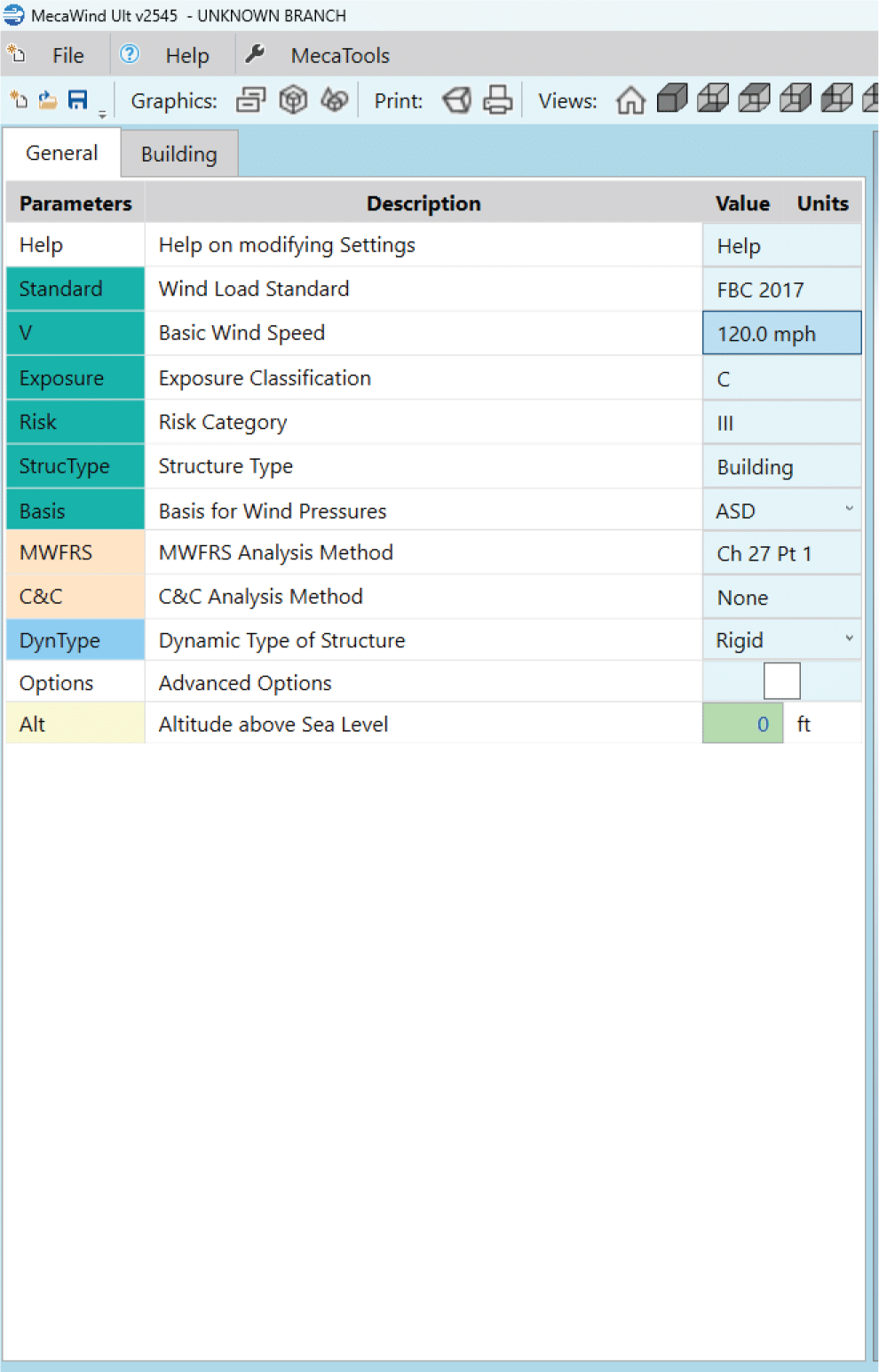This screenshot has width=879, height=1372.
Task: Open the toolbar overflow arrow after save
Action: 102,114
